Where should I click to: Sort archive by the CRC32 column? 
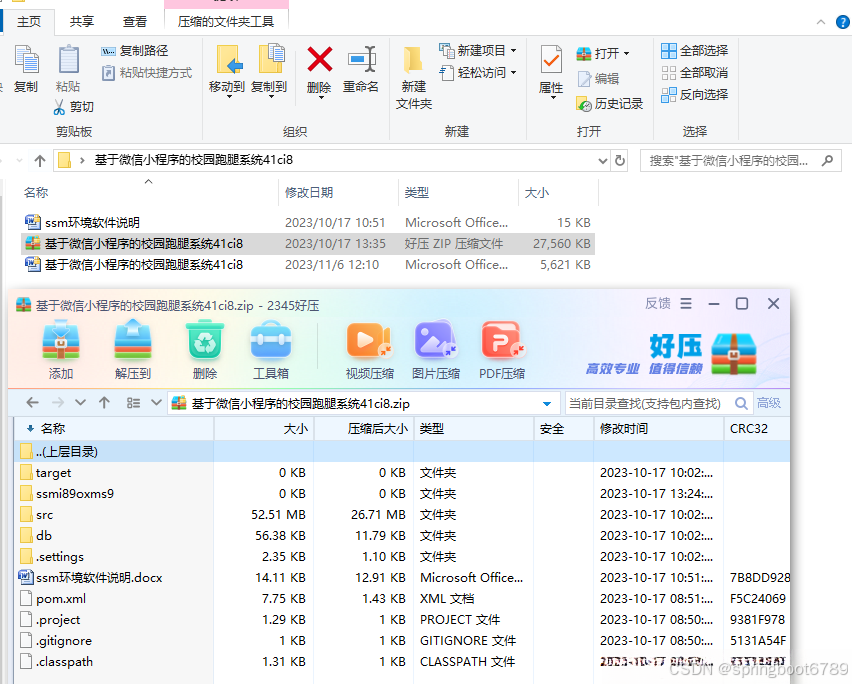coord(756,429)
